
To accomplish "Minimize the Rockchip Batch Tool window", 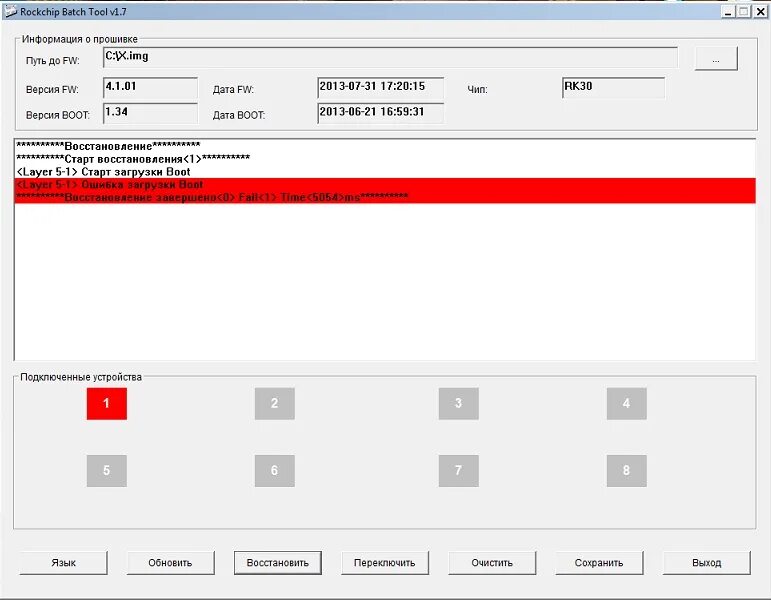I will (x=729, y=11).
